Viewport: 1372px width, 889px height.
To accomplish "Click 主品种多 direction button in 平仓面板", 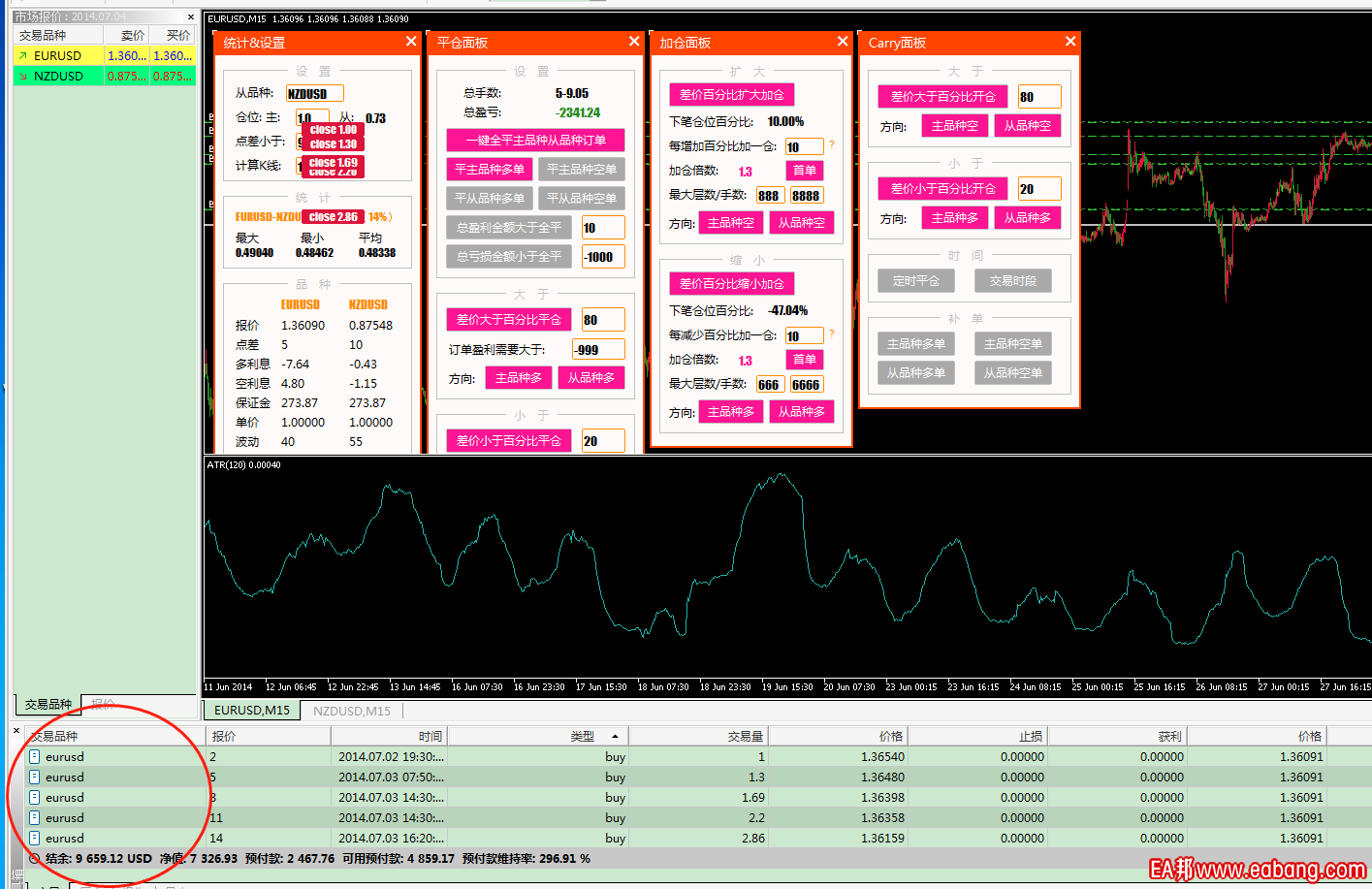I will (519, 378).
